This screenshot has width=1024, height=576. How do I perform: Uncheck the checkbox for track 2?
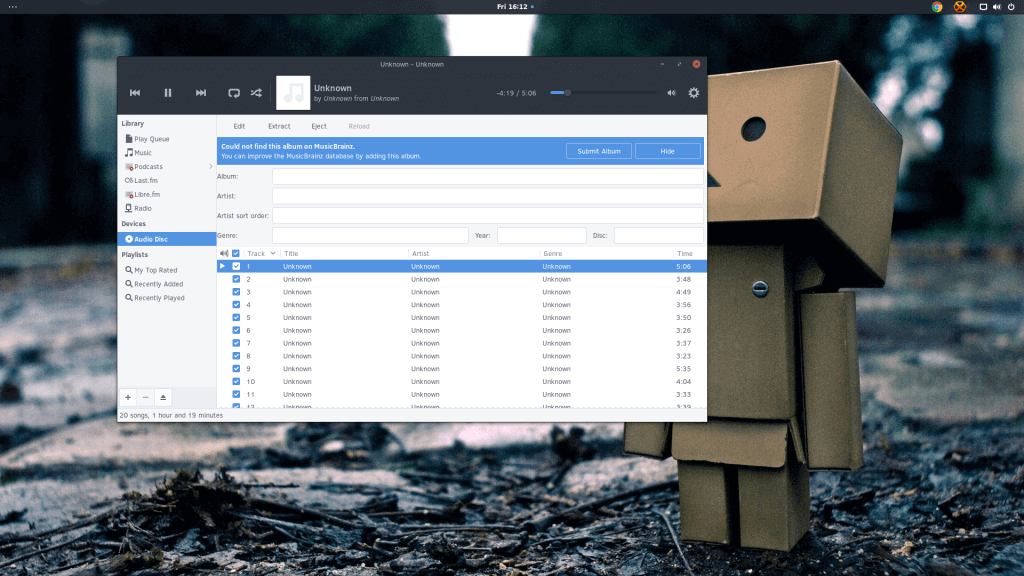[236, 279]
